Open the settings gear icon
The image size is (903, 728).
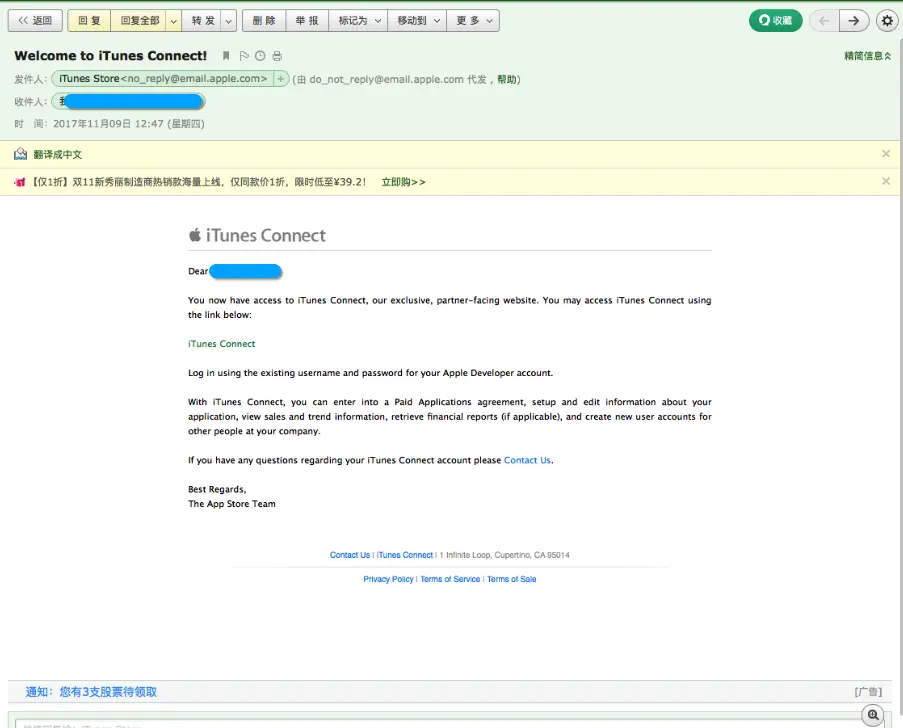tap(887, 21)
